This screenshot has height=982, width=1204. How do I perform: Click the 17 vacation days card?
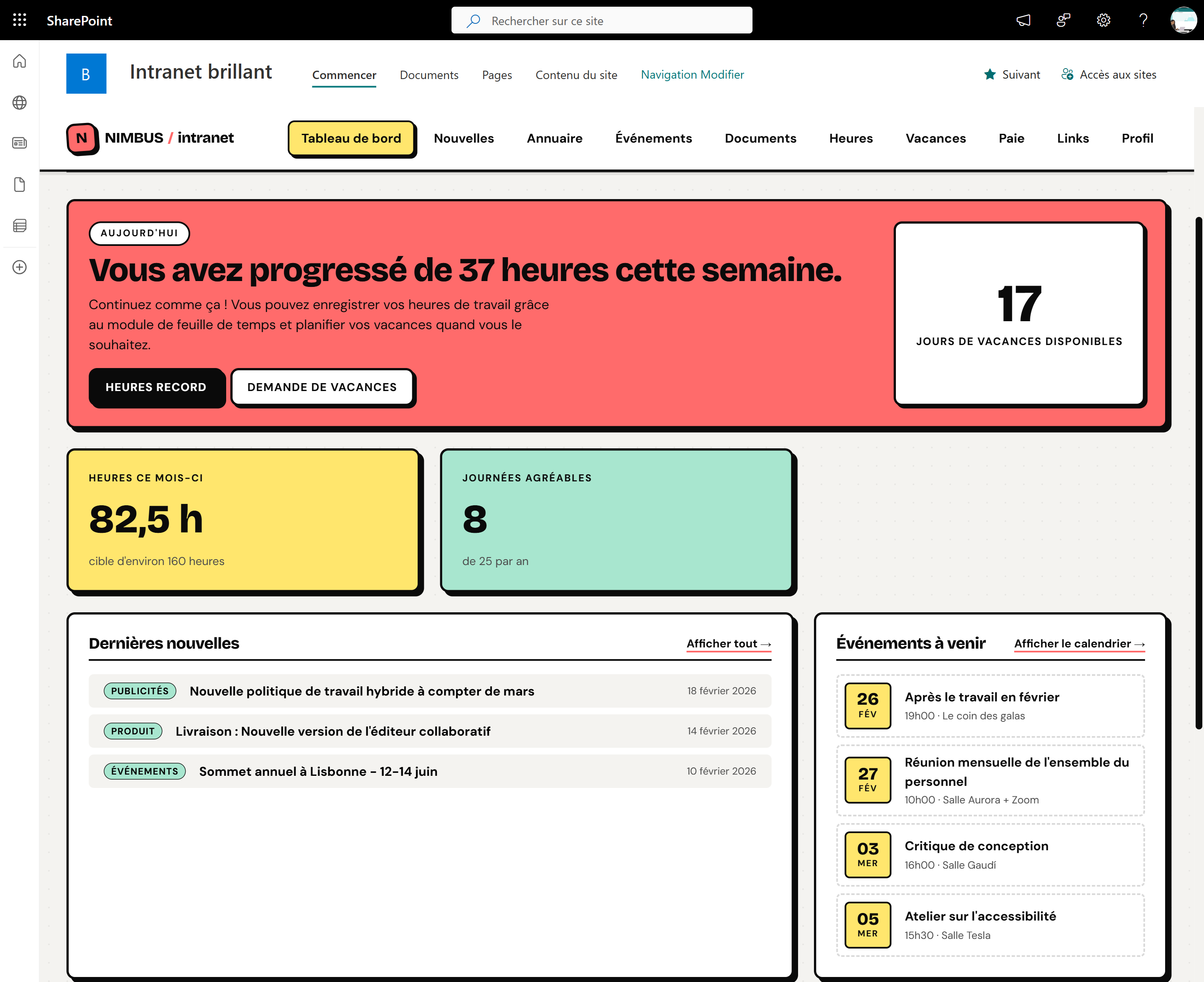pyautogui.click(x=1019, y=314)
